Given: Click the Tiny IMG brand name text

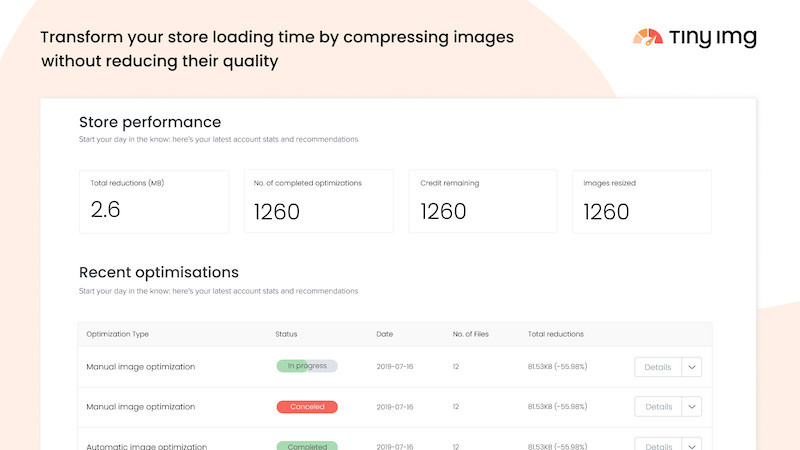Looking at the screenshot, I should [713, 38].
